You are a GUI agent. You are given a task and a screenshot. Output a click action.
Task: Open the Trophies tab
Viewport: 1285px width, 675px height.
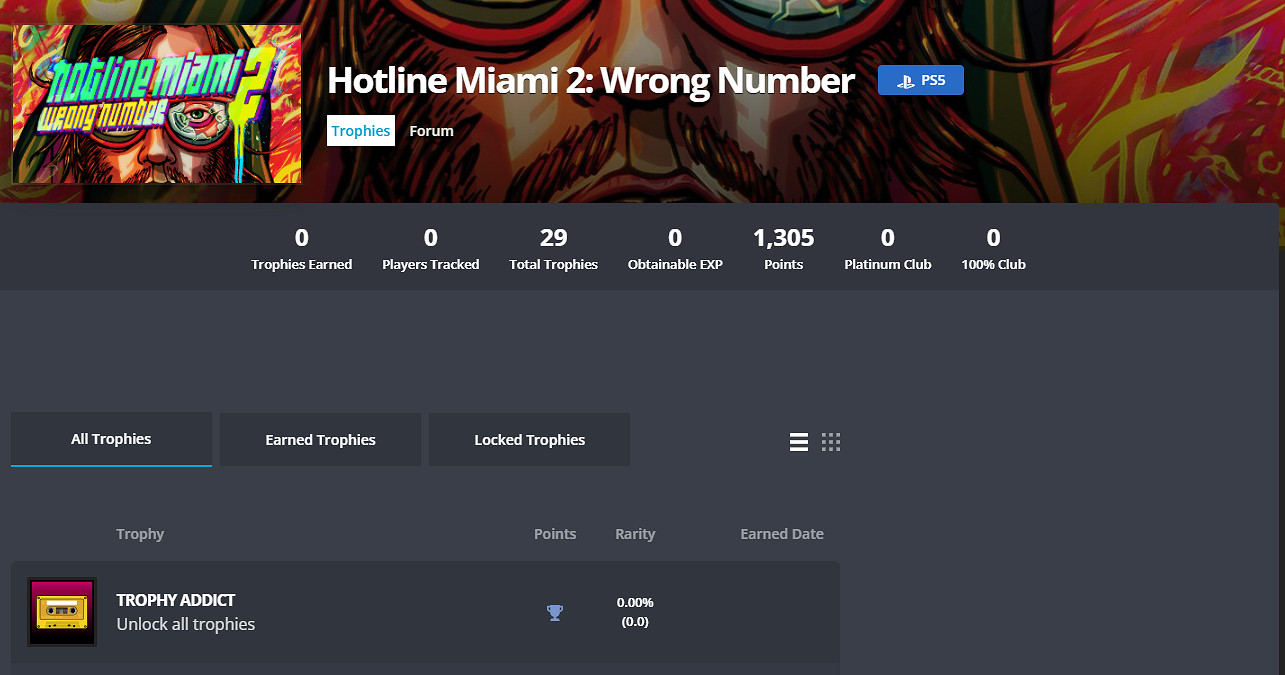(361, 131)
